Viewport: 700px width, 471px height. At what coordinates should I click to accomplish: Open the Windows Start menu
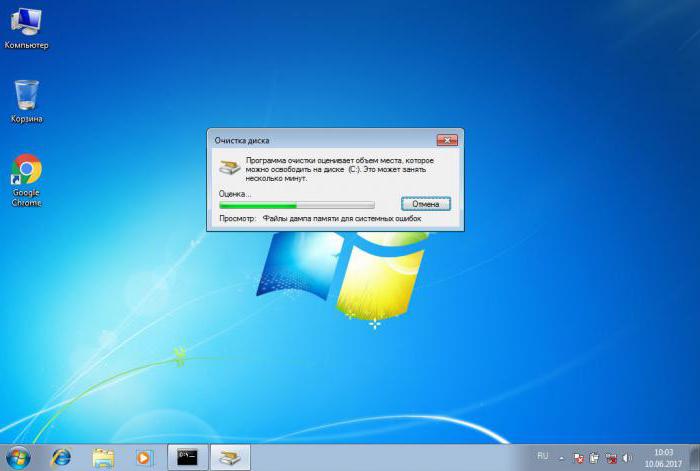click(x=18, y=458)
